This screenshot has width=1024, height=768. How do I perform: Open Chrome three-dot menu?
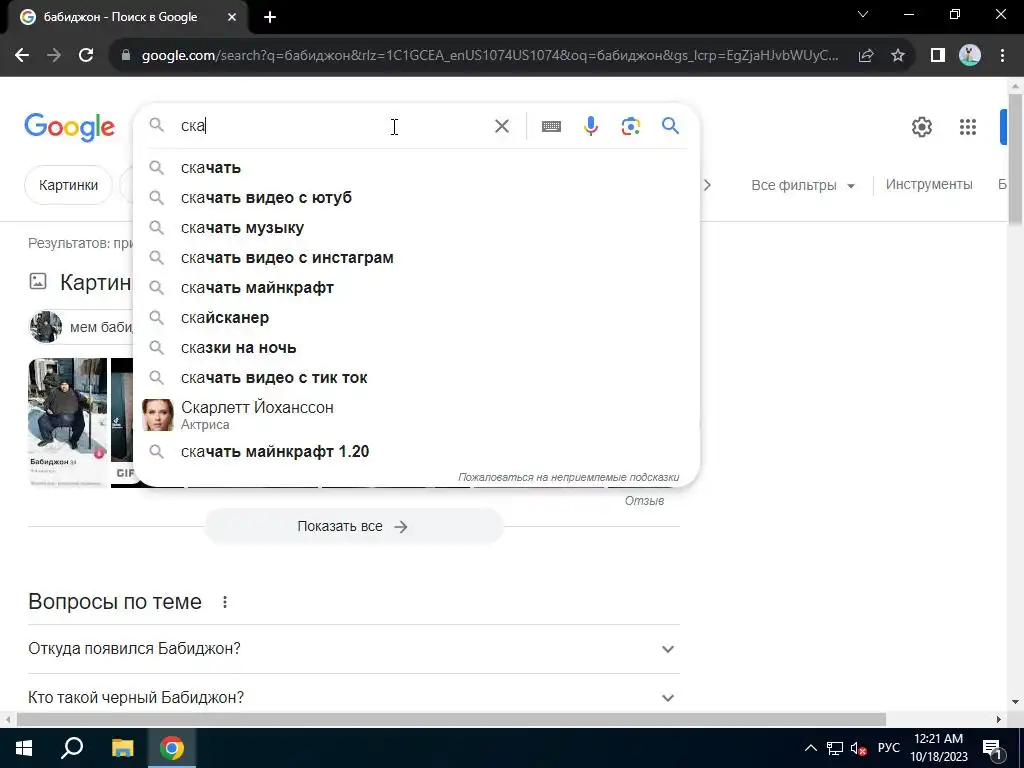tap(1002, 56)
